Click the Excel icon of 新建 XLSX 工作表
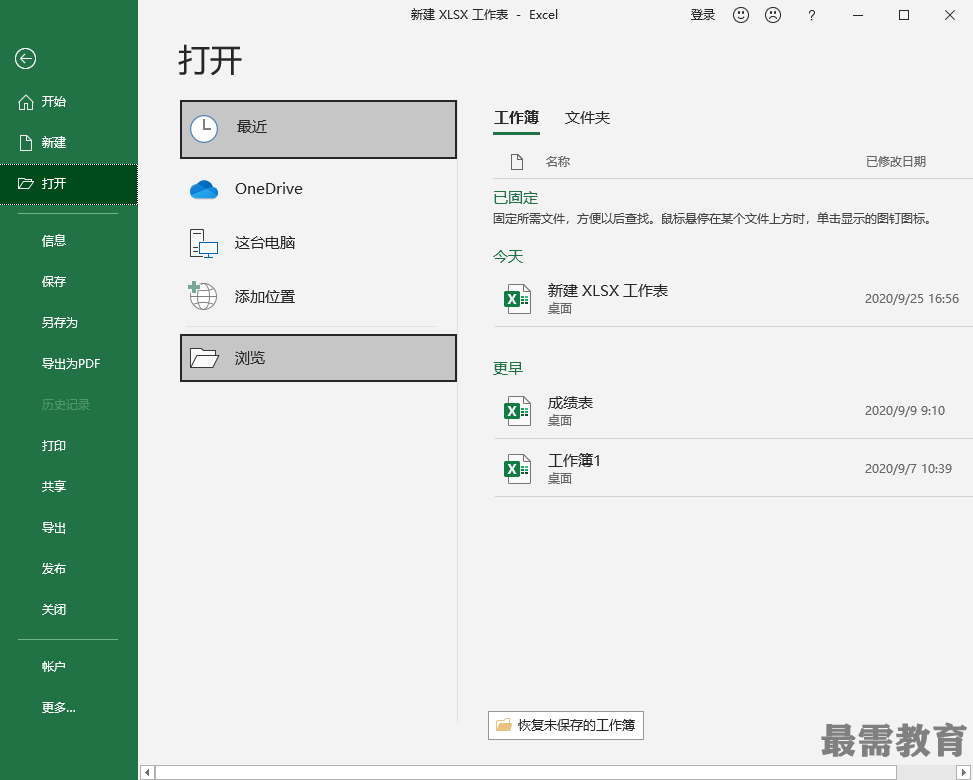Screen dimensions: 973x780 517,299
